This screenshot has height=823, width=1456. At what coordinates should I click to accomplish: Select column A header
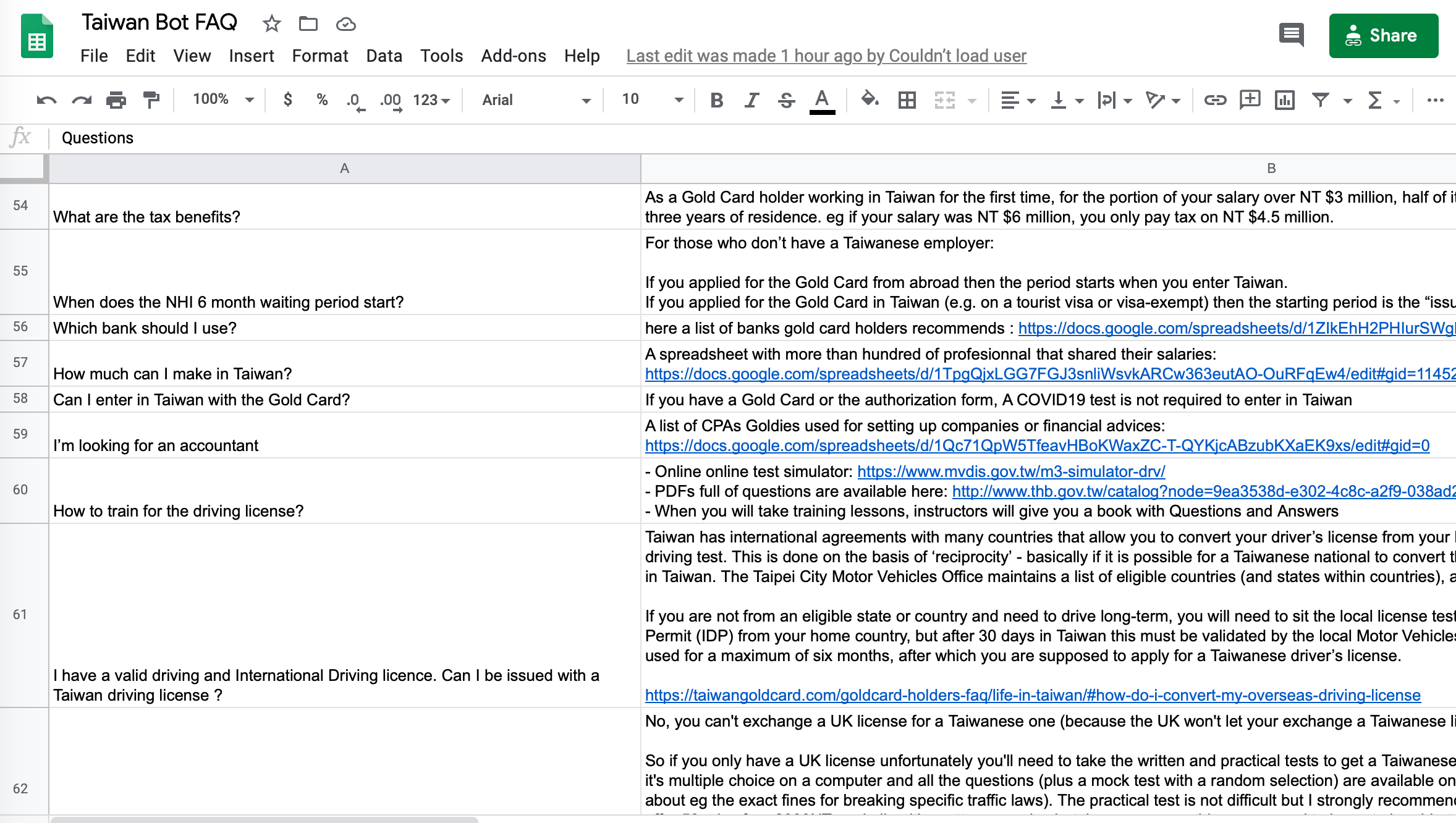pyautogui.click(x=345, y=168)
